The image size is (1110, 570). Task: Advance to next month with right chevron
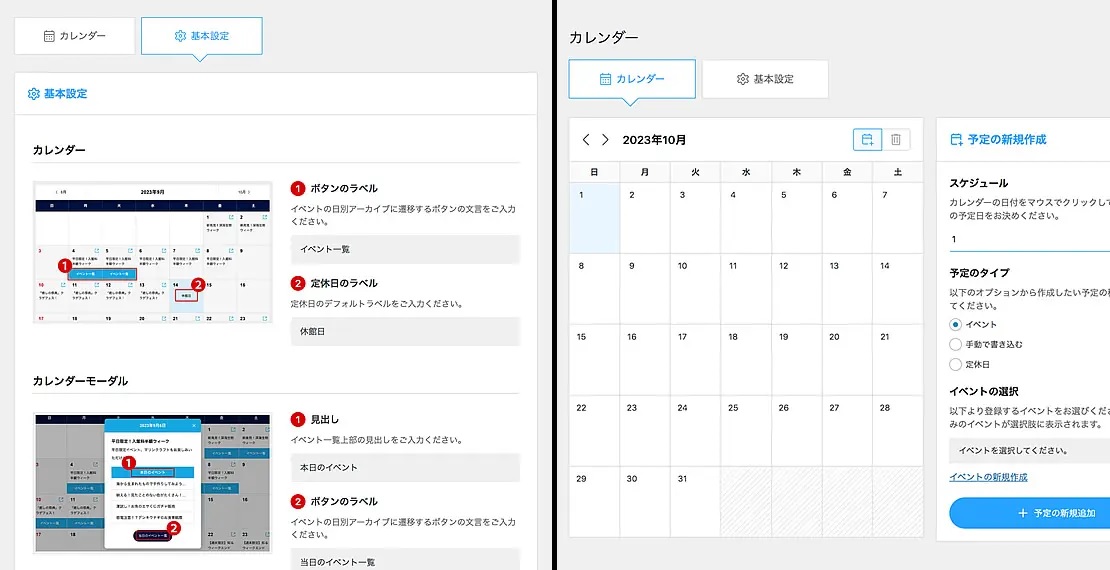point(605,140)
